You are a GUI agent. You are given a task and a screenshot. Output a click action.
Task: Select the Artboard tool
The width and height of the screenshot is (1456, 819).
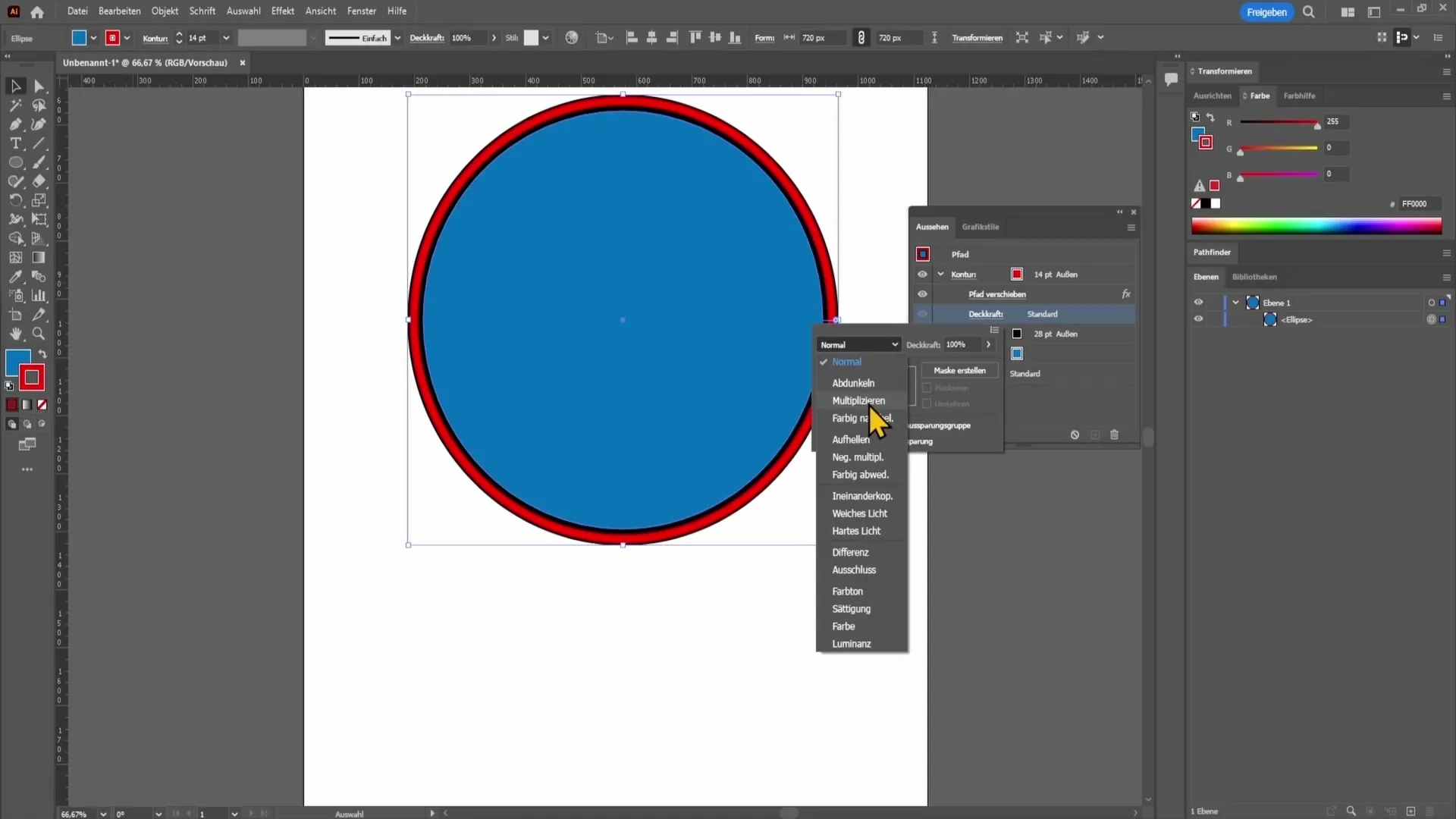click(15, 315)
